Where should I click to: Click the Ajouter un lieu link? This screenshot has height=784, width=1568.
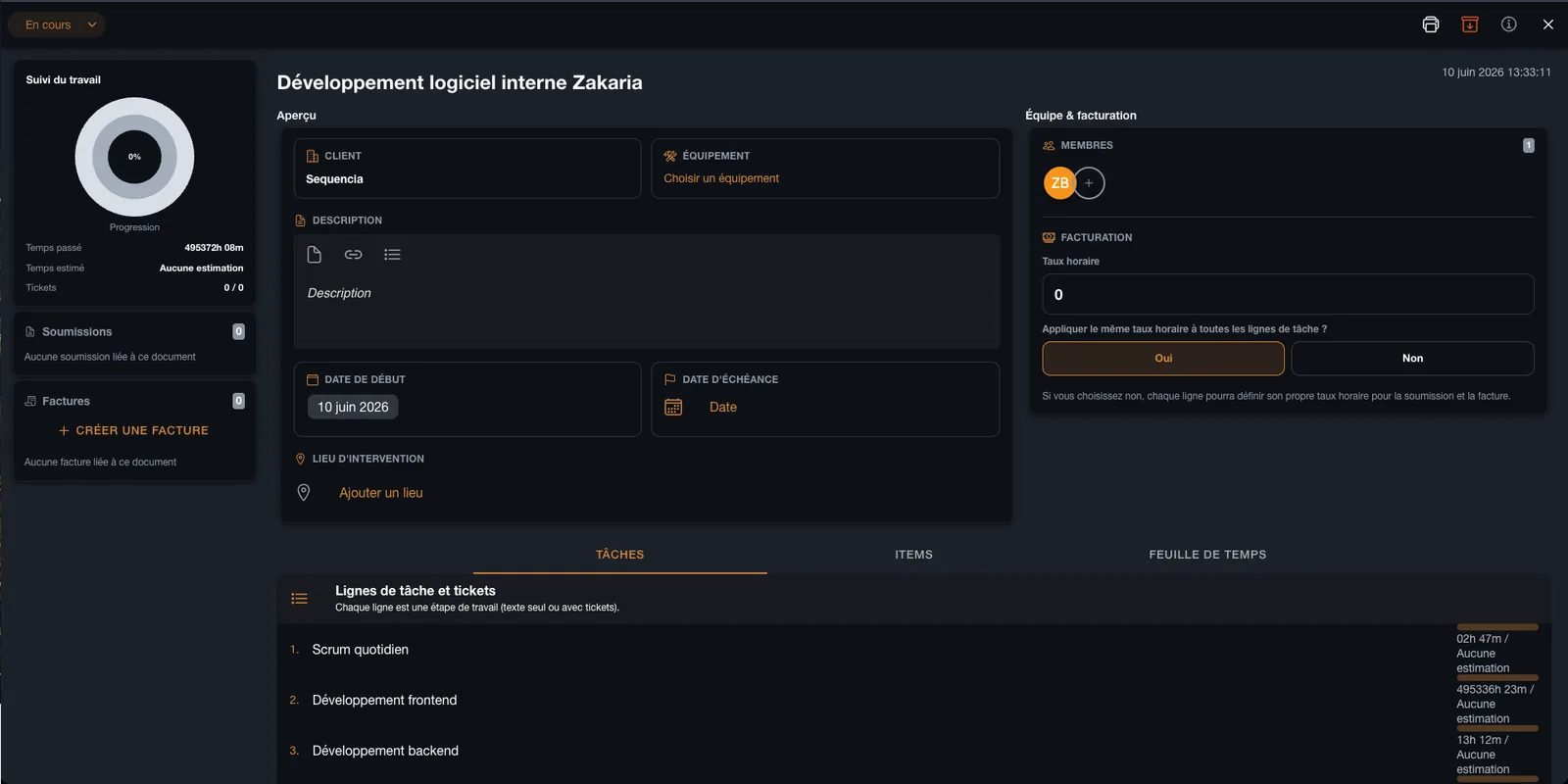pyautogui.click(x=381, y=493)
